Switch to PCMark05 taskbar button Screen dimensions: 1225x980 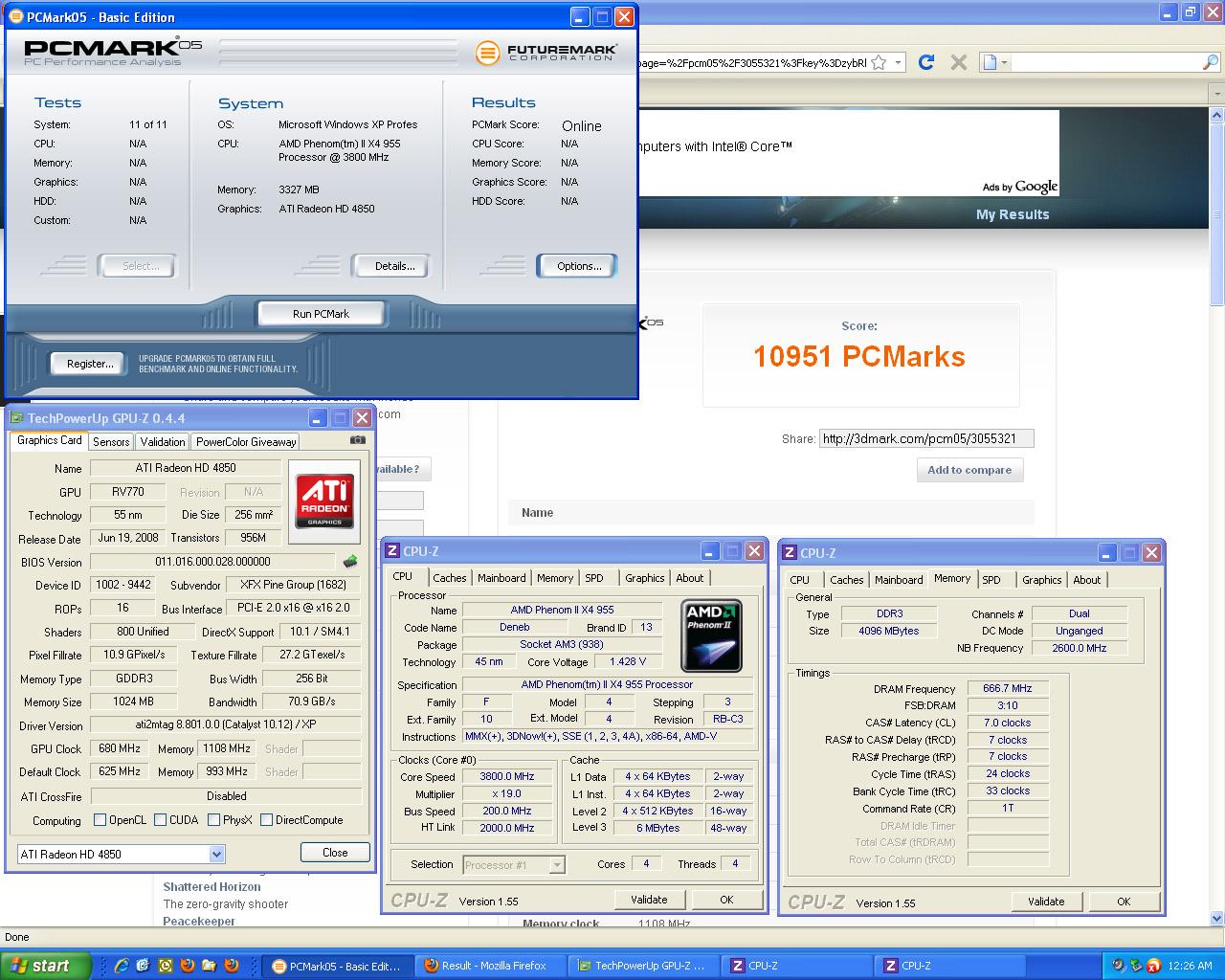338,966
